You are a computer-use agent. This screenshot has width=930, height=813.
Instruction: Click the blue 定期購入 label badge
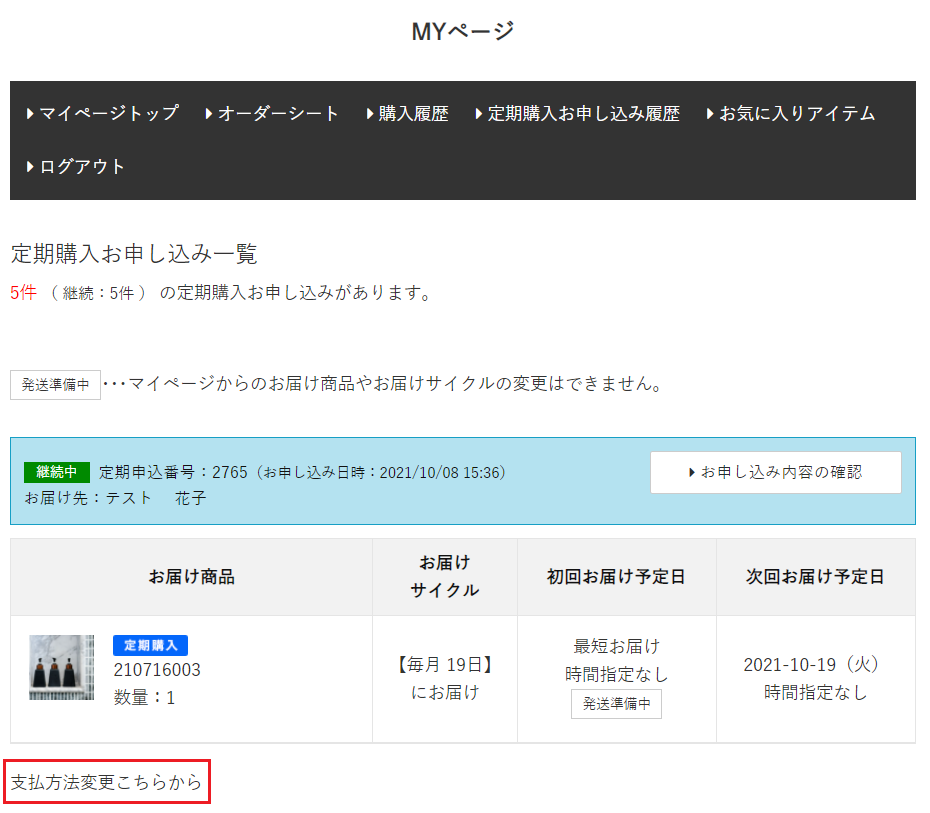click(150, 646)
